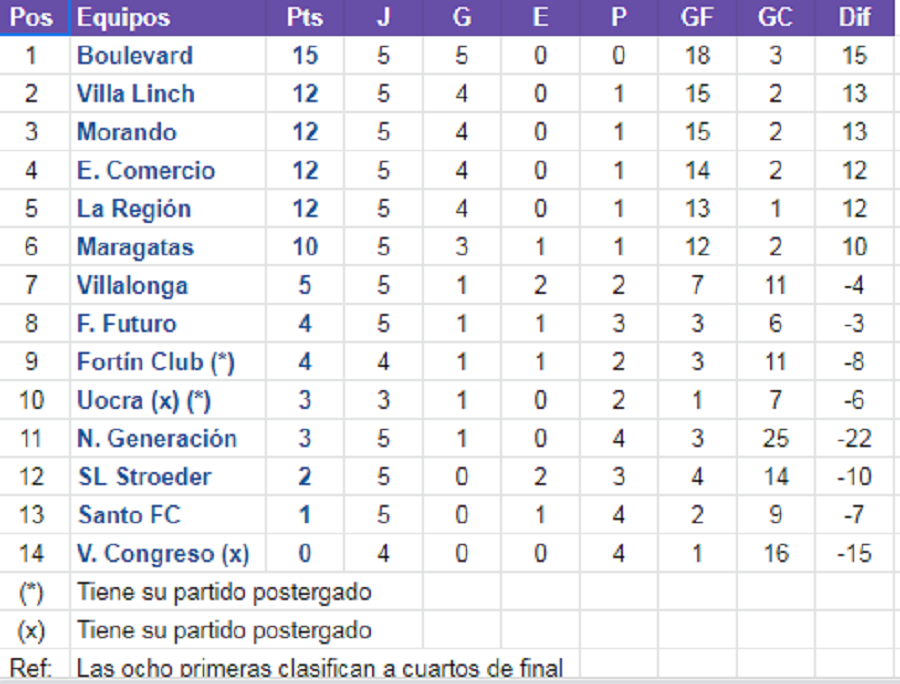Click the Dif column header

tap(855, 18)
